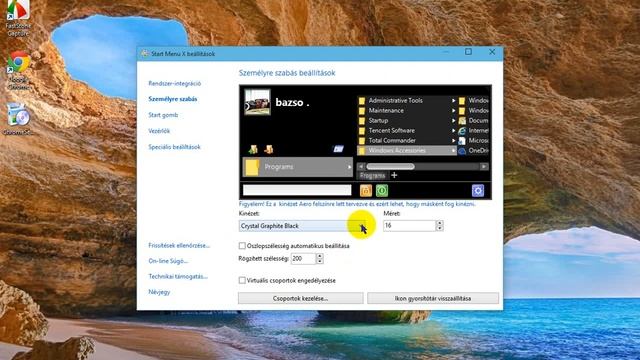Click the large Programs folder icon
This screenshot has height=360, width=640.
coord(252,167)
